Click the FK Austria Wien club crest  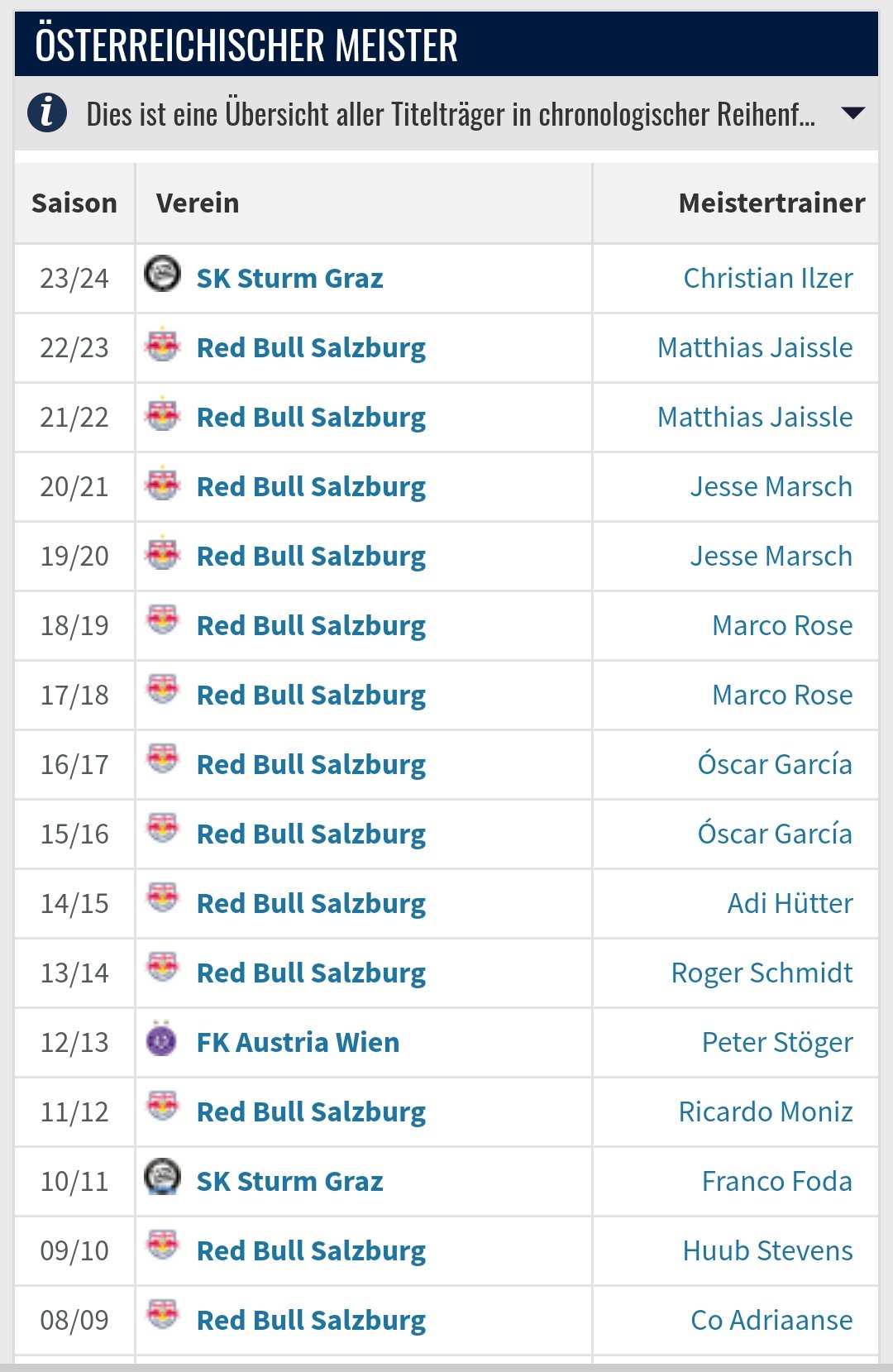[x=161, y=1039]
